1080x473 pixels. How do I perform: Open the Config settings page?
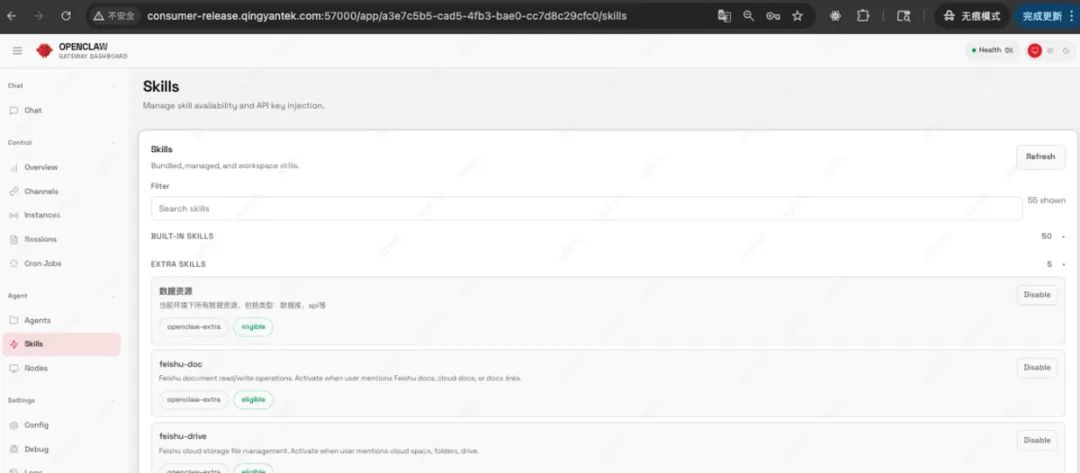tap(36, 425)
